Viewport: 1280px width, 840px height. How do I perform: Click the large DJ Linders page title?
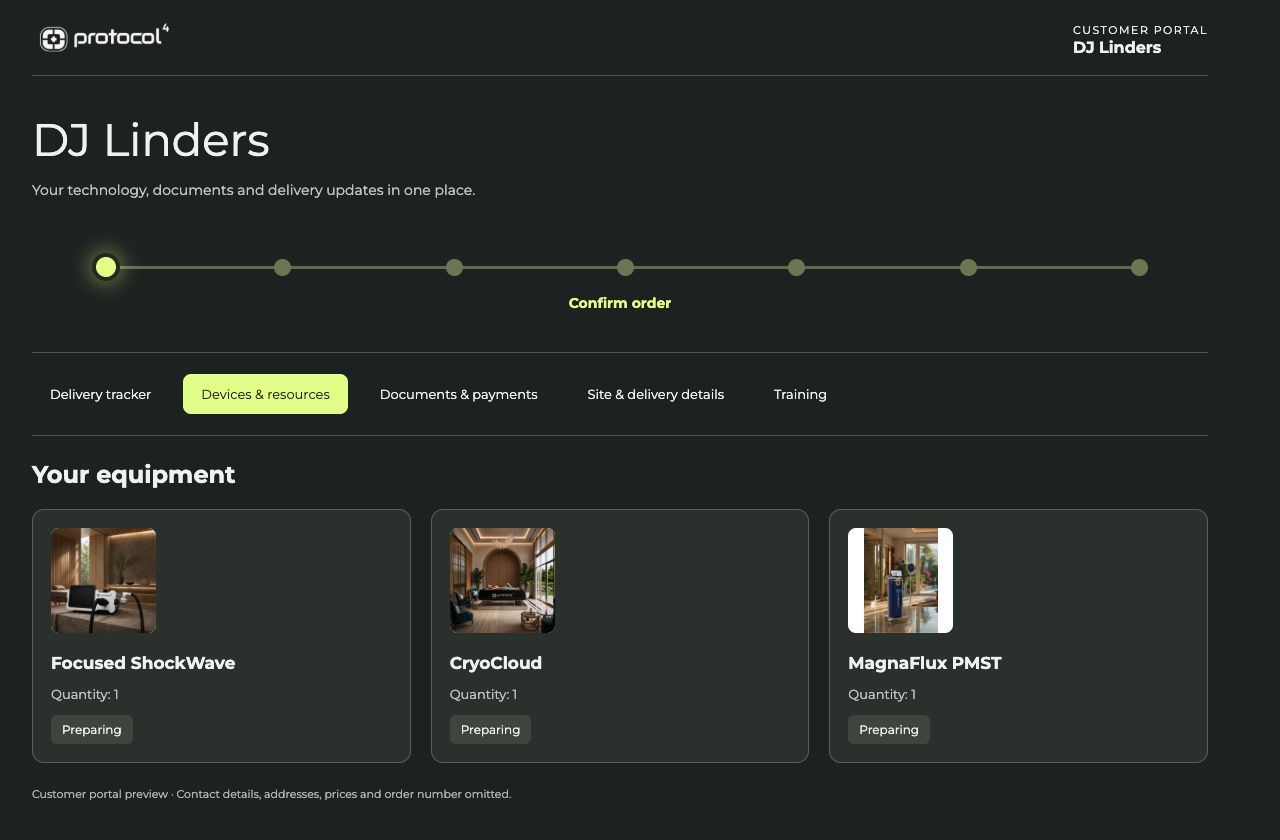point(151,140)
